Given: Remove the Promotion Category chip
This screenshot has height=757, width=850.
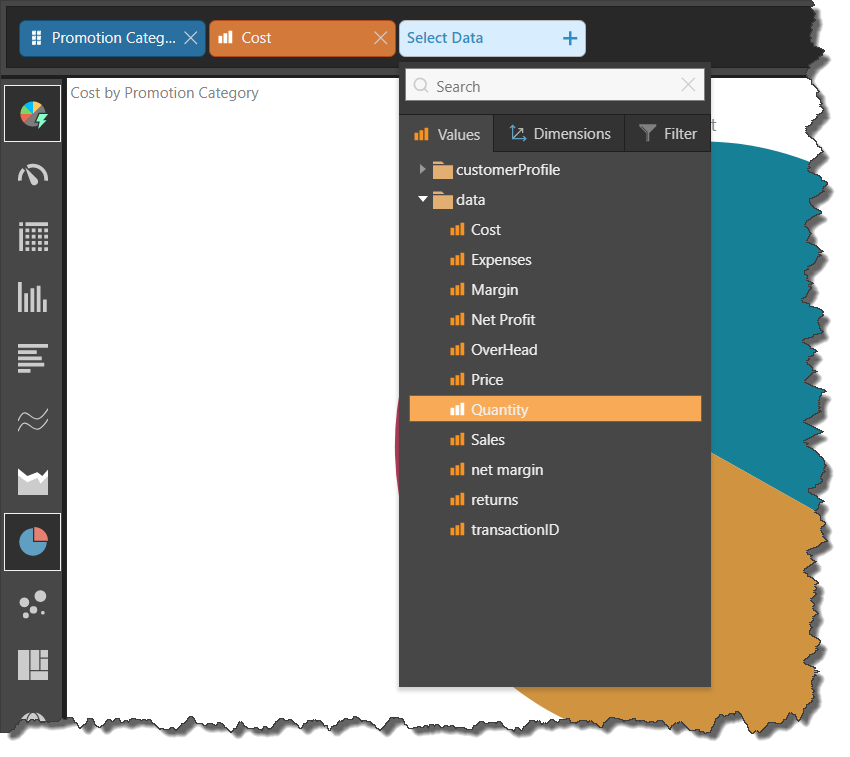Looking at the screenshot, I should [190, 38].
